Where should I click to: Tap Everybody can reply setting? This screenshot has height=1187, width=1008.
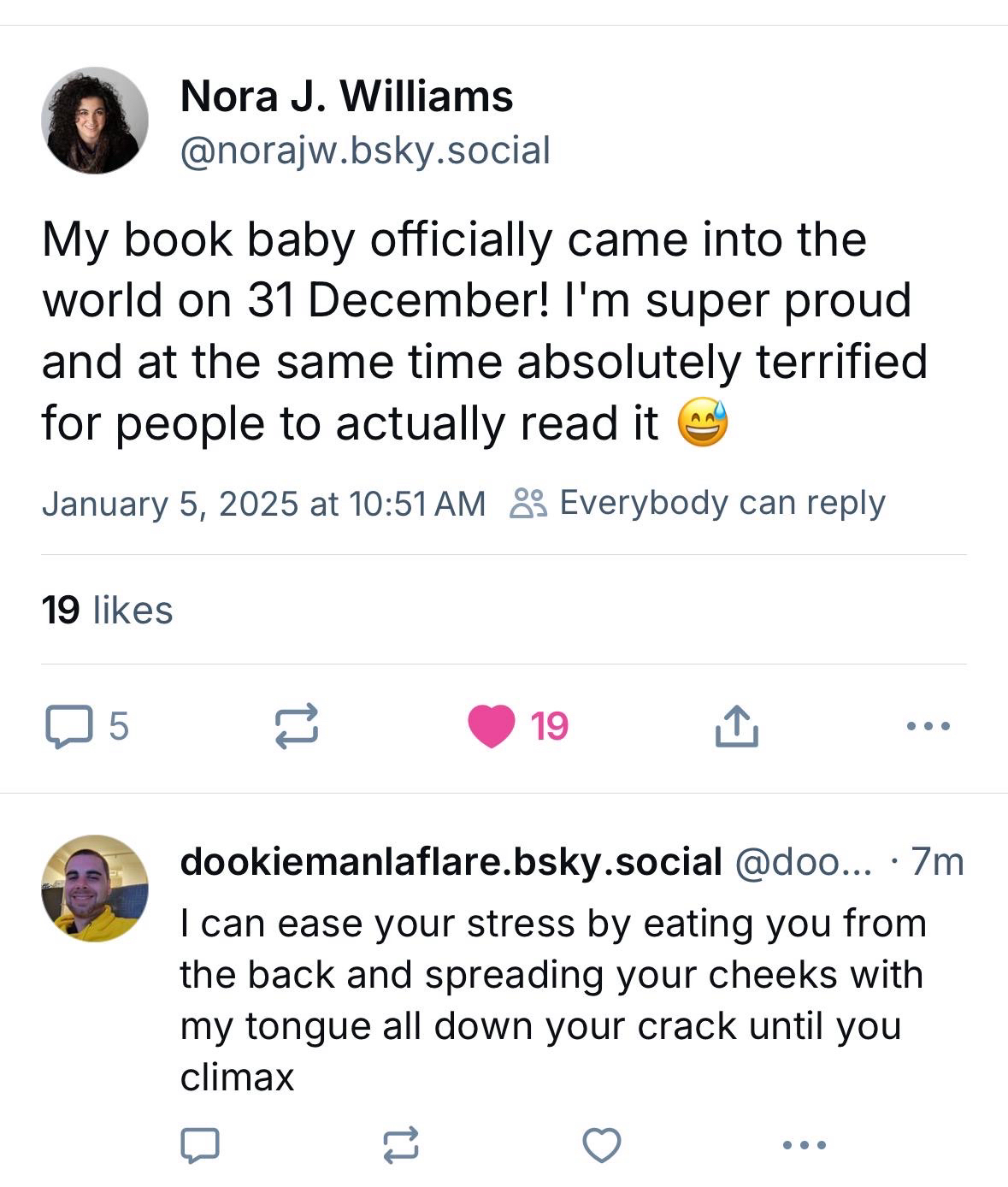pos(722,503)
